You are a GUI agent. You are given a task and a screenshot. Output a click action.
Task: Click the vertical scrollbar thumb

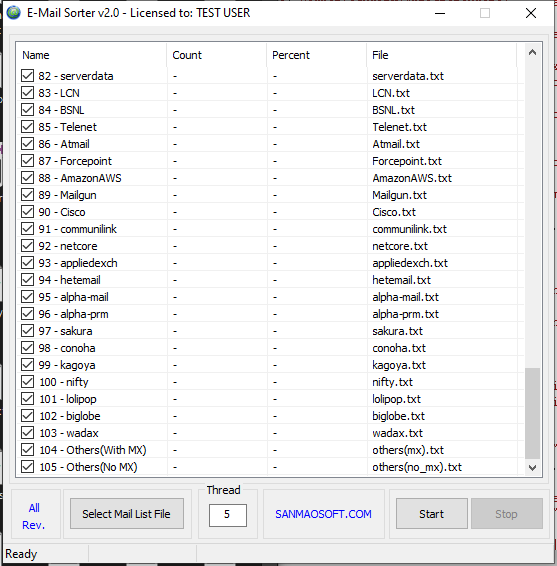tap(532, 413)
